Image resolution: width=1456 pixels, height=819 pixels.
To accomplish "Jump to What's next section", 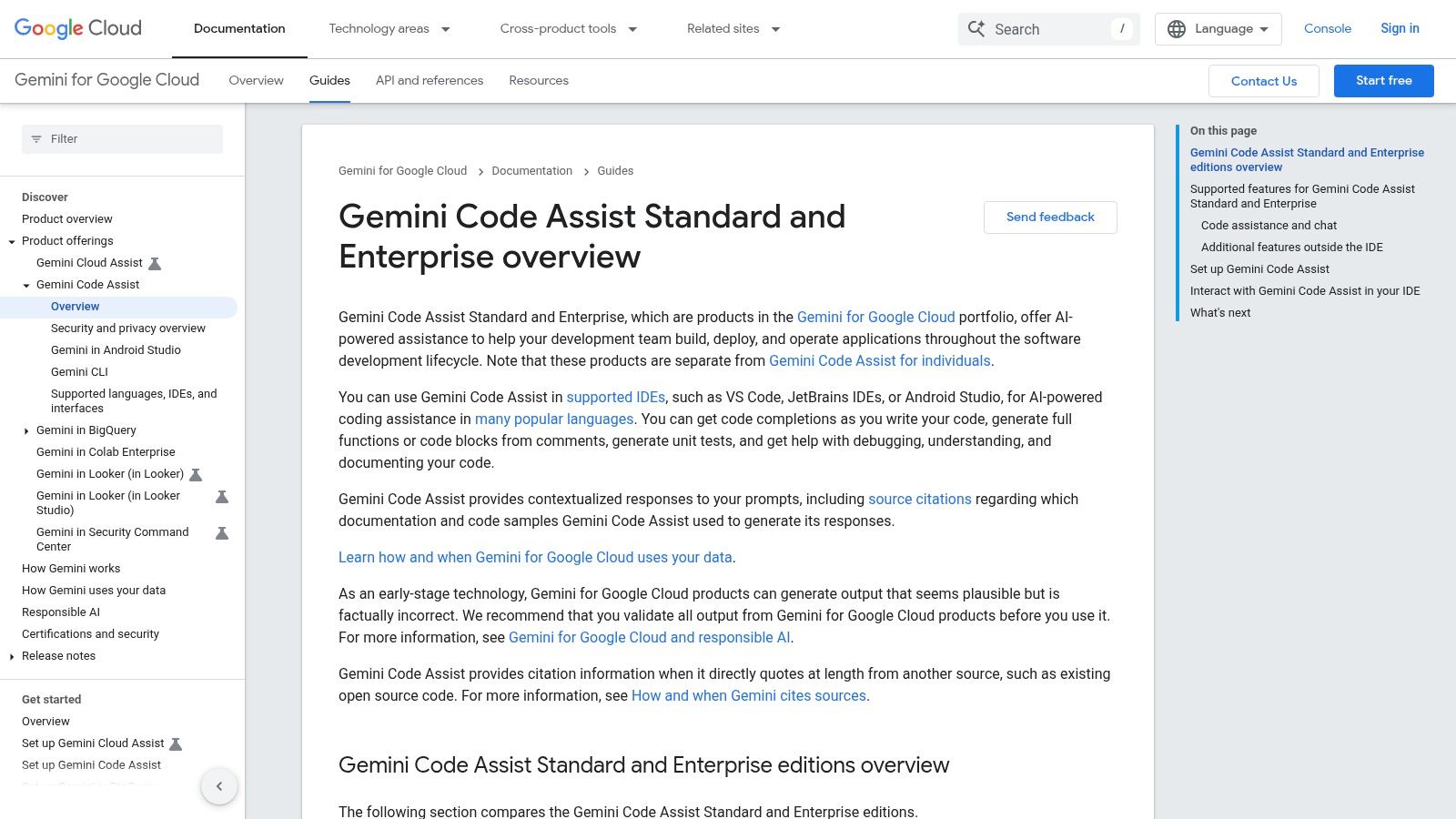I will [1220, 313].
